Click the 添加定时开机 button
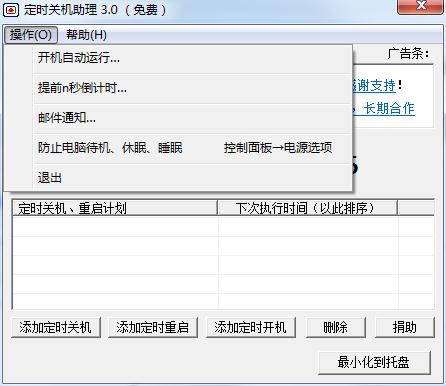This screenshot has height=386, width=446. pyautogui.click(x=251, y=327)
